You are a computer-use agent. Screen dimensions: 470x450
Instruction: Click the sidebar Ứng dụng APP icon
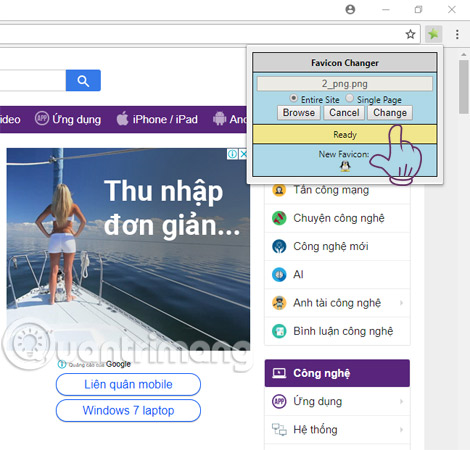[x=279, y=401]
